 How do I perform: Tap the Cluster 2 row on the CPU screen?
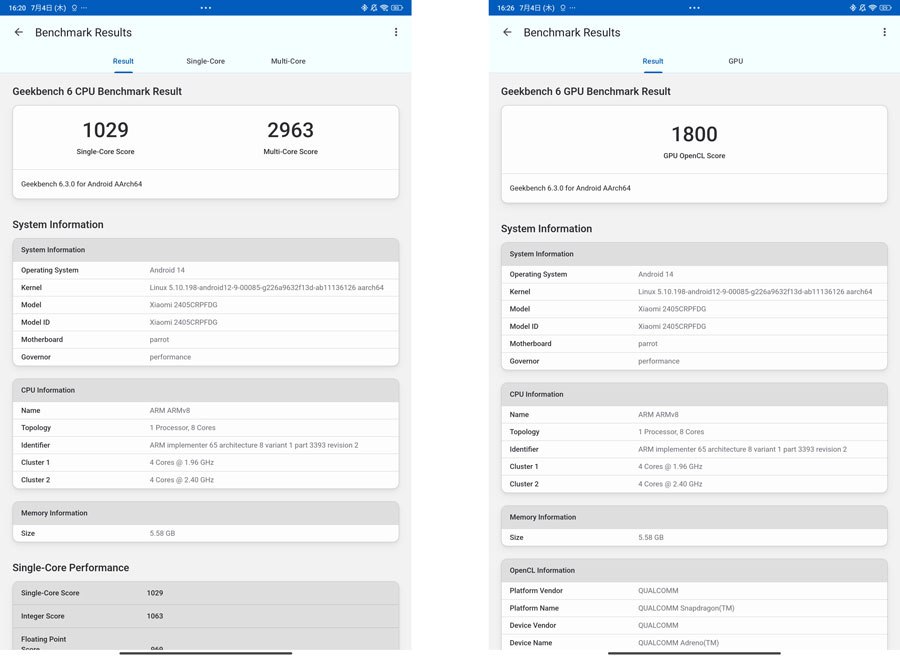(x=205, y=480)
